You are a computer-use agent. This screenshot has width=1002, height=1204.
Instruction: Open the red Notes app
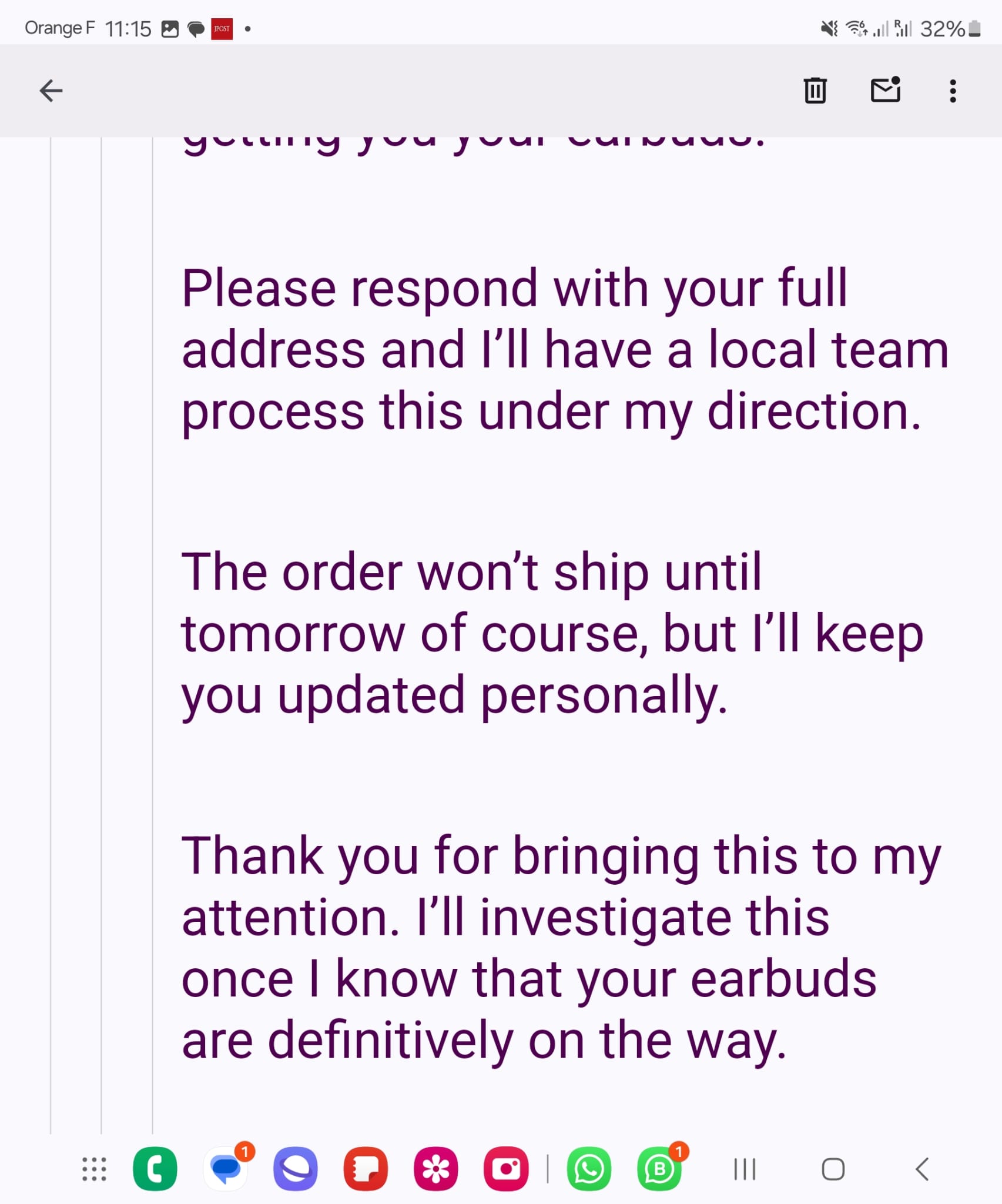366,1169
